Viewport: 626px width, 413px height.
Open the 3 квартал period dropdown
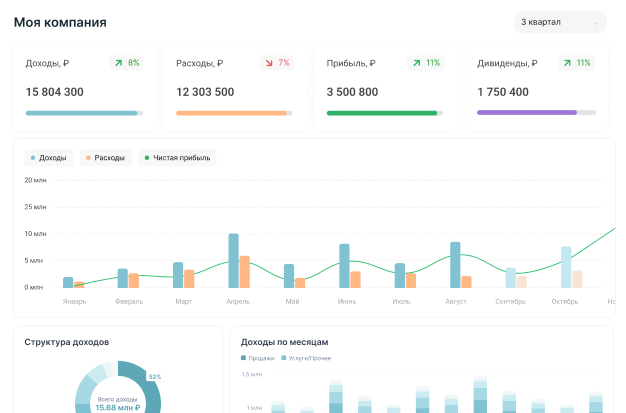point(560,22)
